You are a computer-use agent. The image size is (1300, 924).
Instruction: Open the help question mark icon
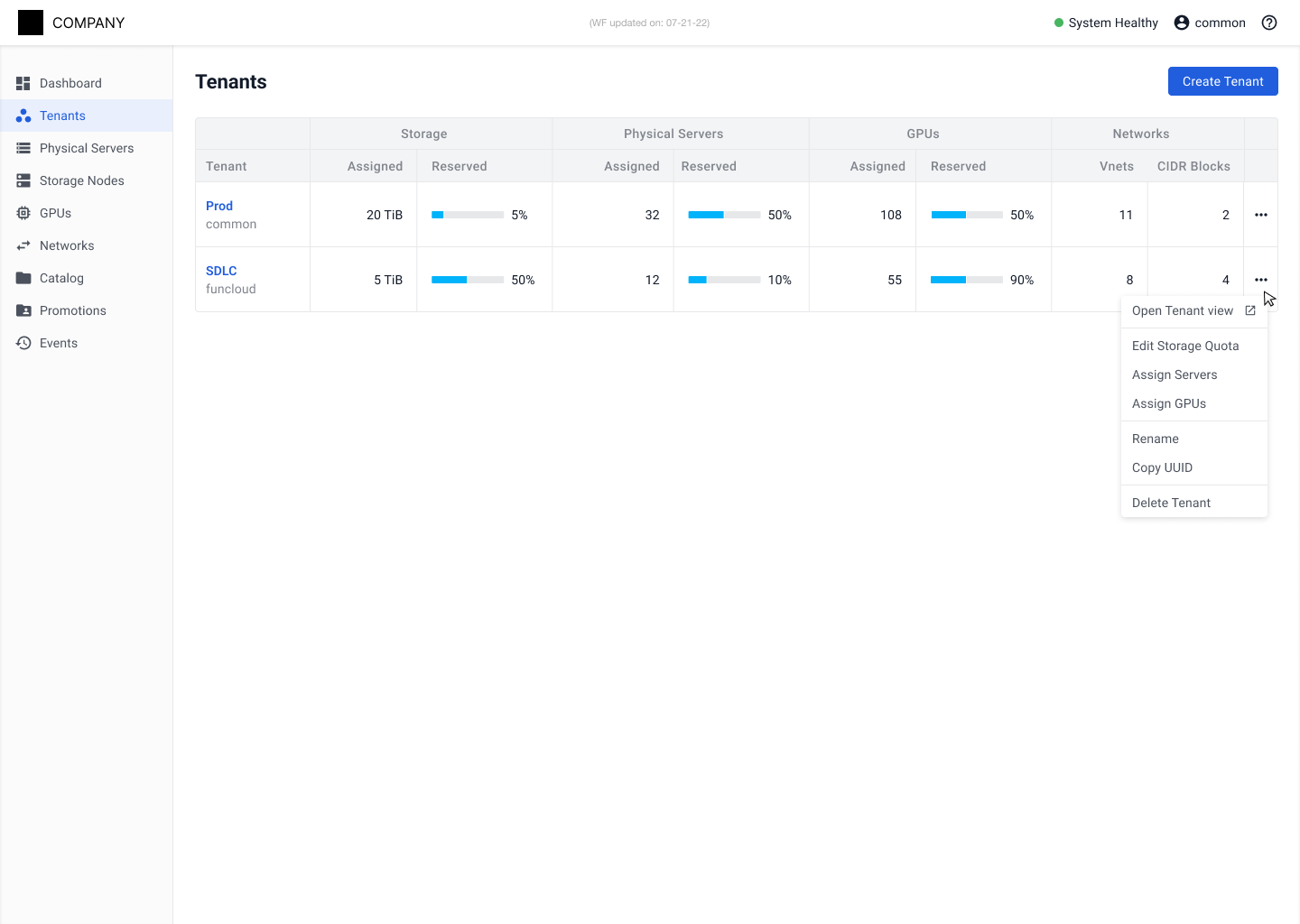(x=1269, y=23)
